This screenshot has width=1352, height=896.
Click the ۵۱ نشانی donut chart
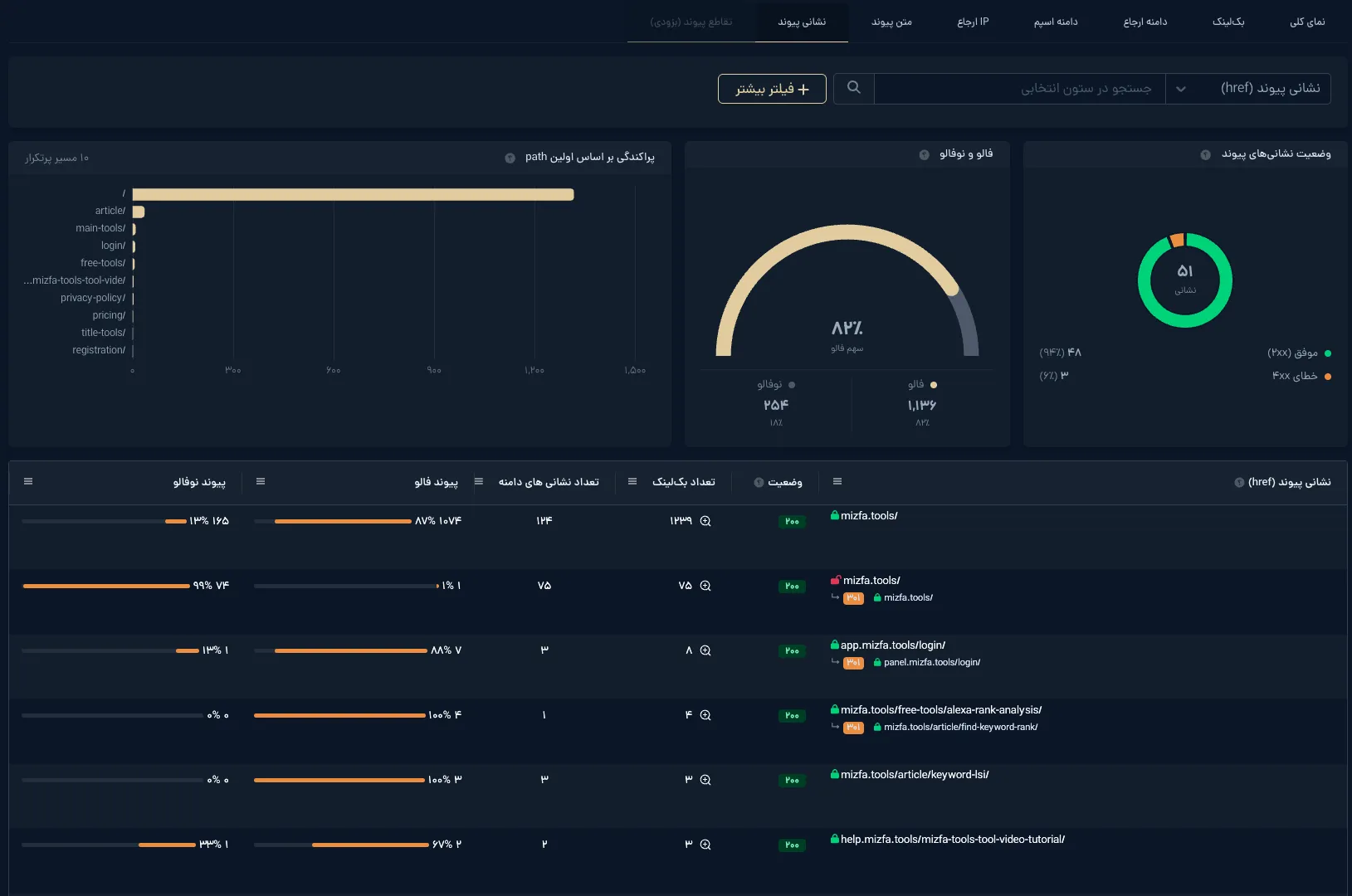click(x=1185, y=280)
